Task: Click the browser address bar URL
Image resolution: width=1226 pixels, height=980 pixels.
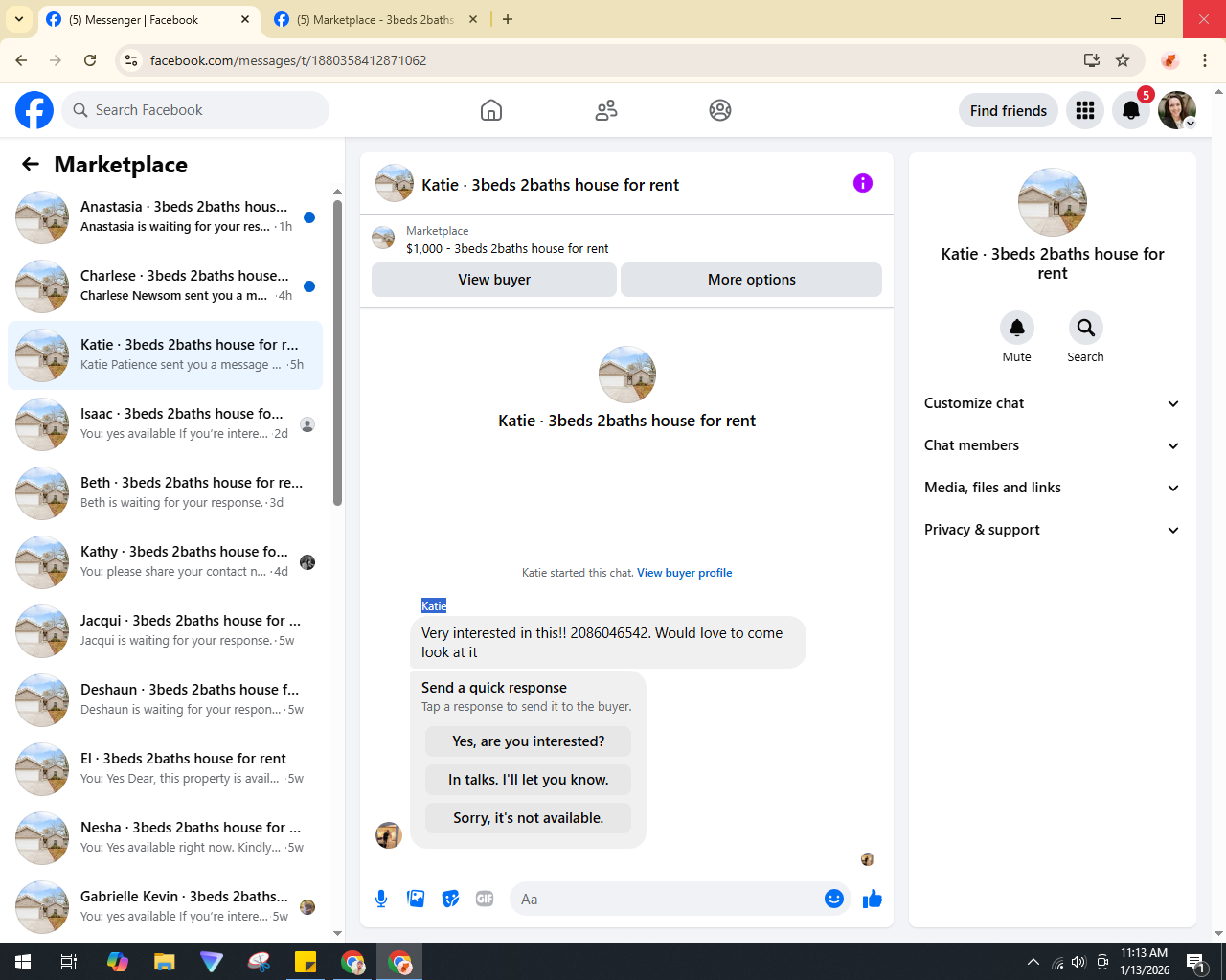Action: click(288, 60)
